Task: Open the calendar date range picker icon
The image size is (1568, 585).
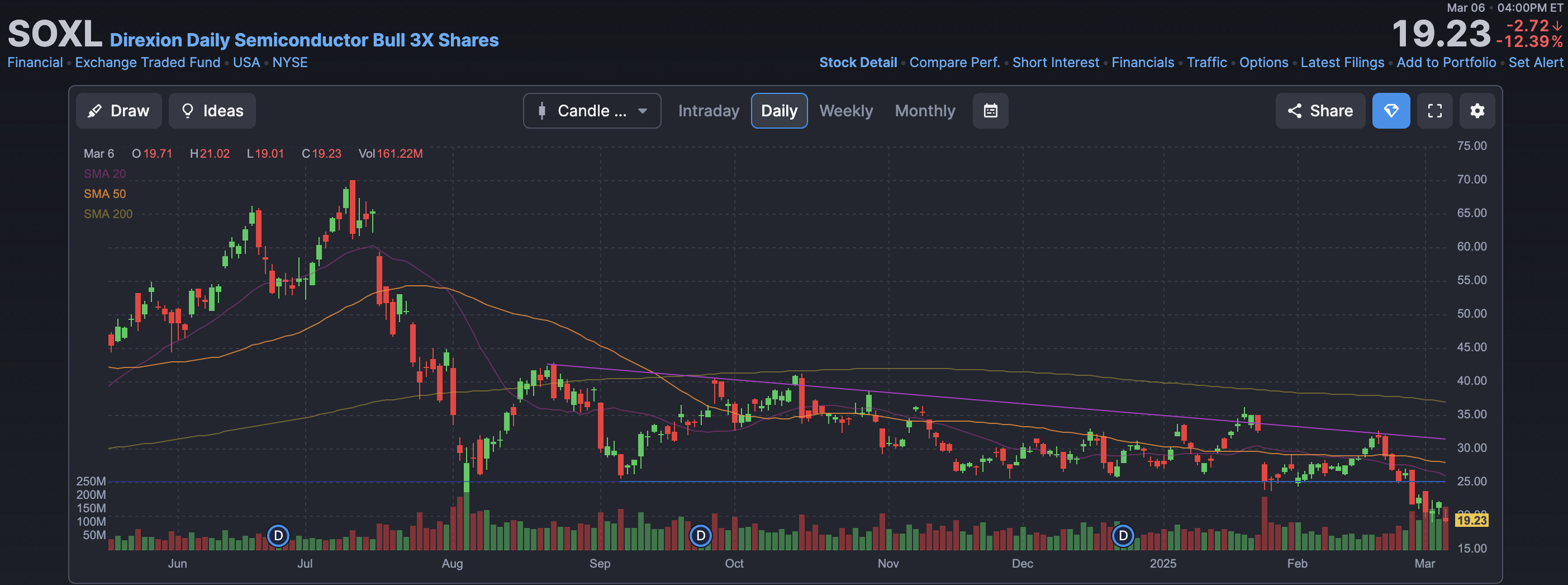Action: click(990, 111)
